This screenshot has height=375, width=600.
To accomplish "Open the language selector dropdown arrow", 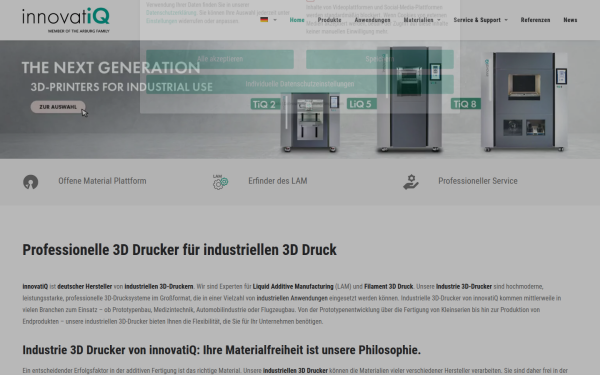I will [x=275, y=20].
